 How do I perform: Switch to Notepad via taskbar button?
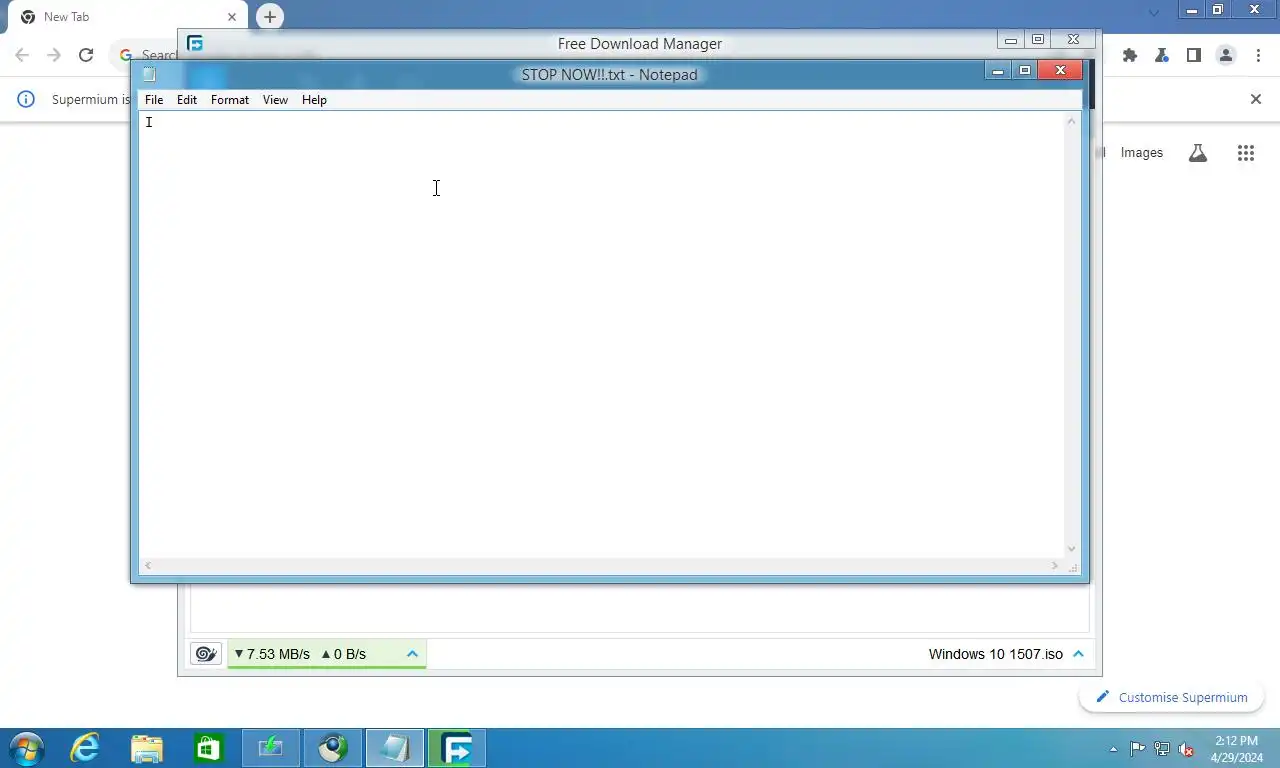[395, 748]
